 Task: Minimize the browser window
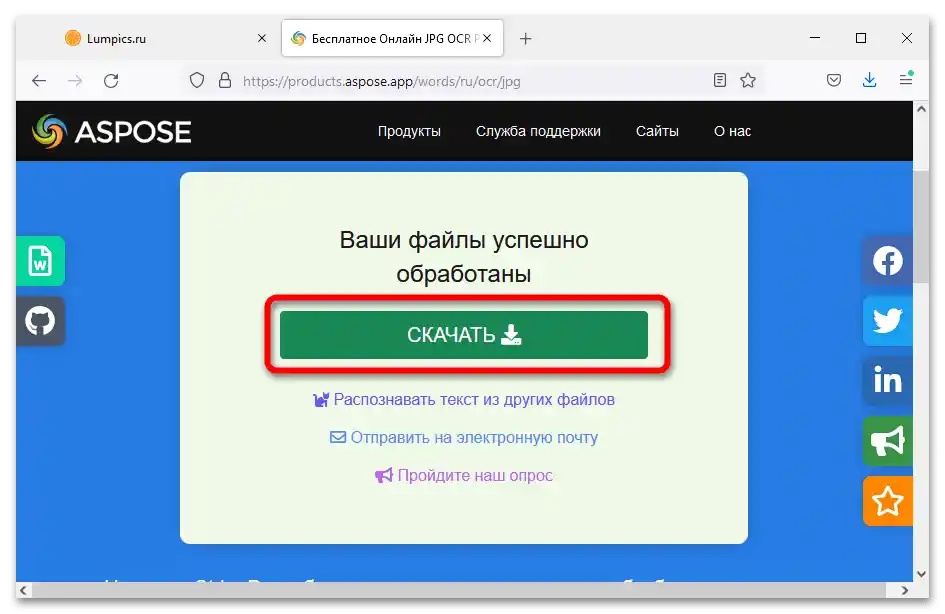coord(815,38)
